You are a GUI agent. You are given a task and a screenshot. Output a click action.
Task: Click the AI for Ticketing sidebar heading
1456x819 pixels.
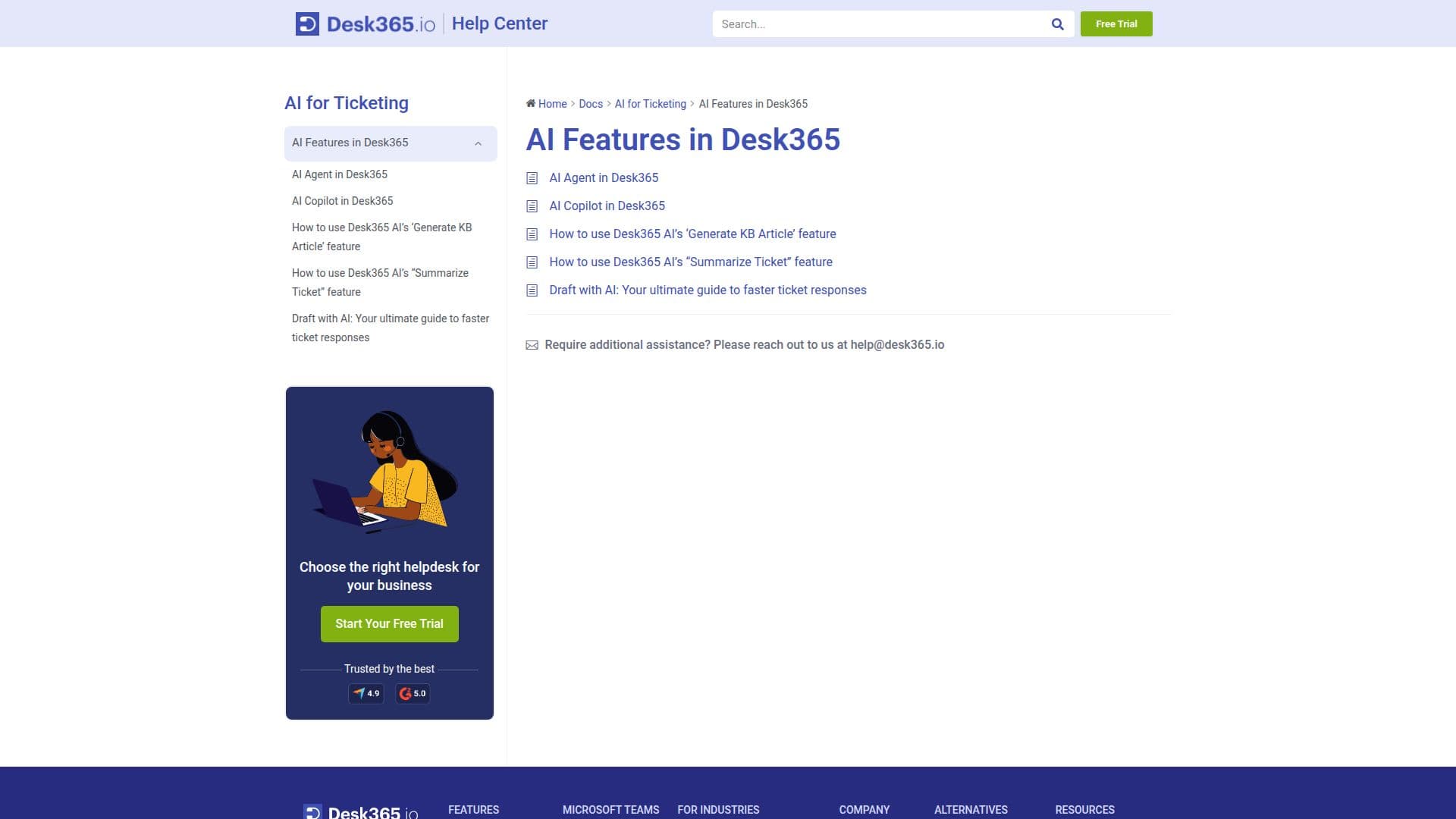[x=347, y=103]
